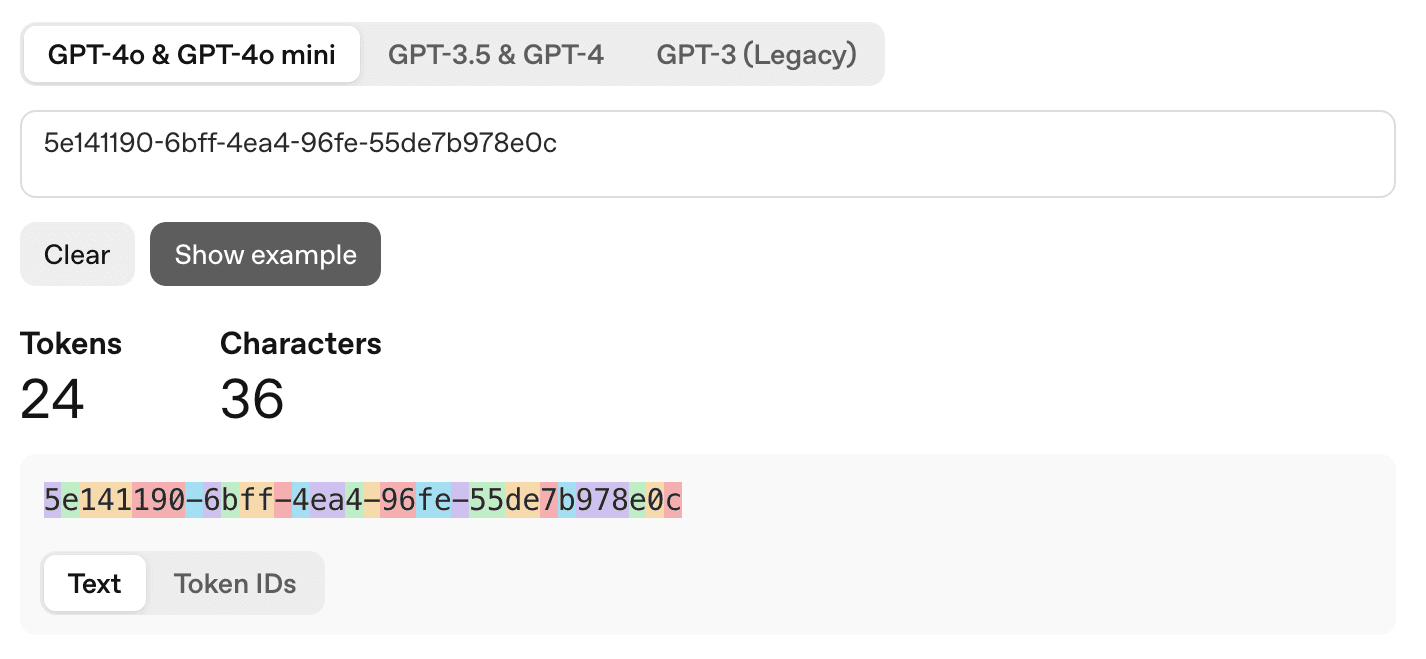Viewport: 1426px width, 659px height.
Task: Click the Show example button
Action: tap(265, 254)
